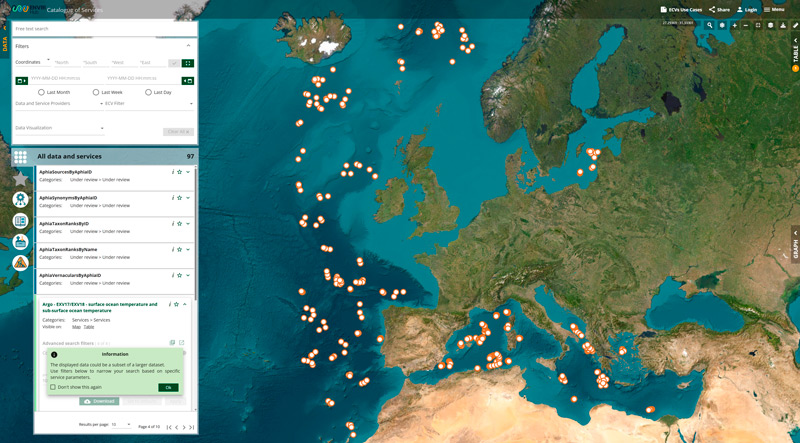Jump to the last results page
This screenshot has height=443, width=800.
[x=192, y=427]
